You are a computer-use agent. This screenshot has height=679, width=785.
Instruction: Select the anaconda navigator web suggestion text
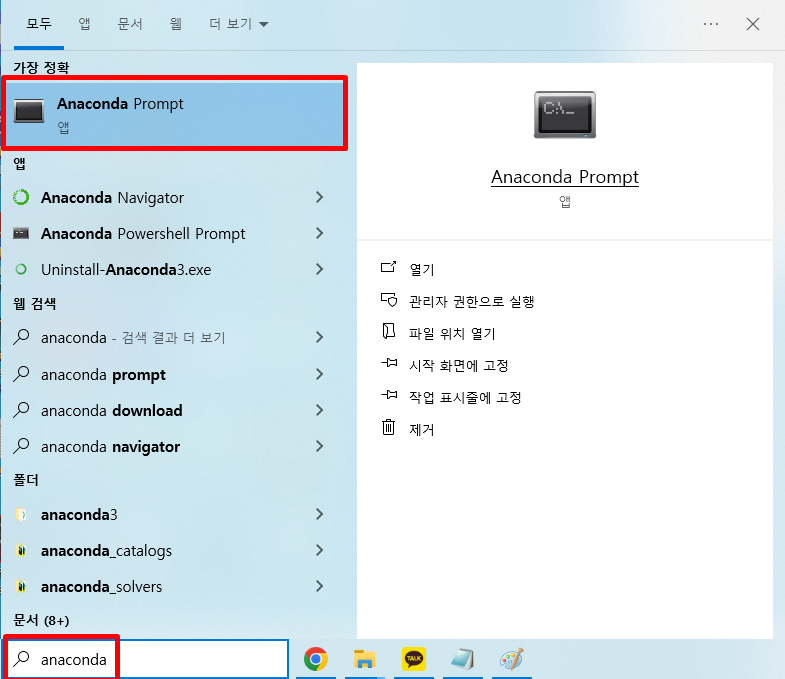point(111,447)
